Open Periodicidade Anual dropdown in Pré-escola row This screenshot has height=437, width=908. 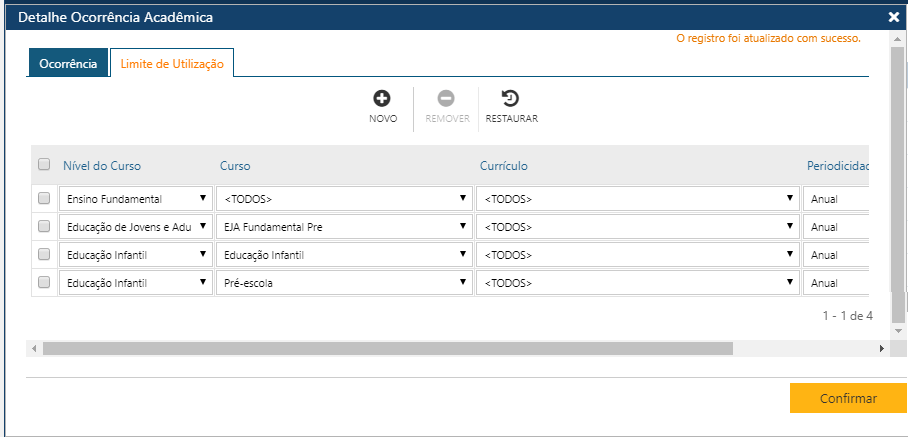click(836, 283)
